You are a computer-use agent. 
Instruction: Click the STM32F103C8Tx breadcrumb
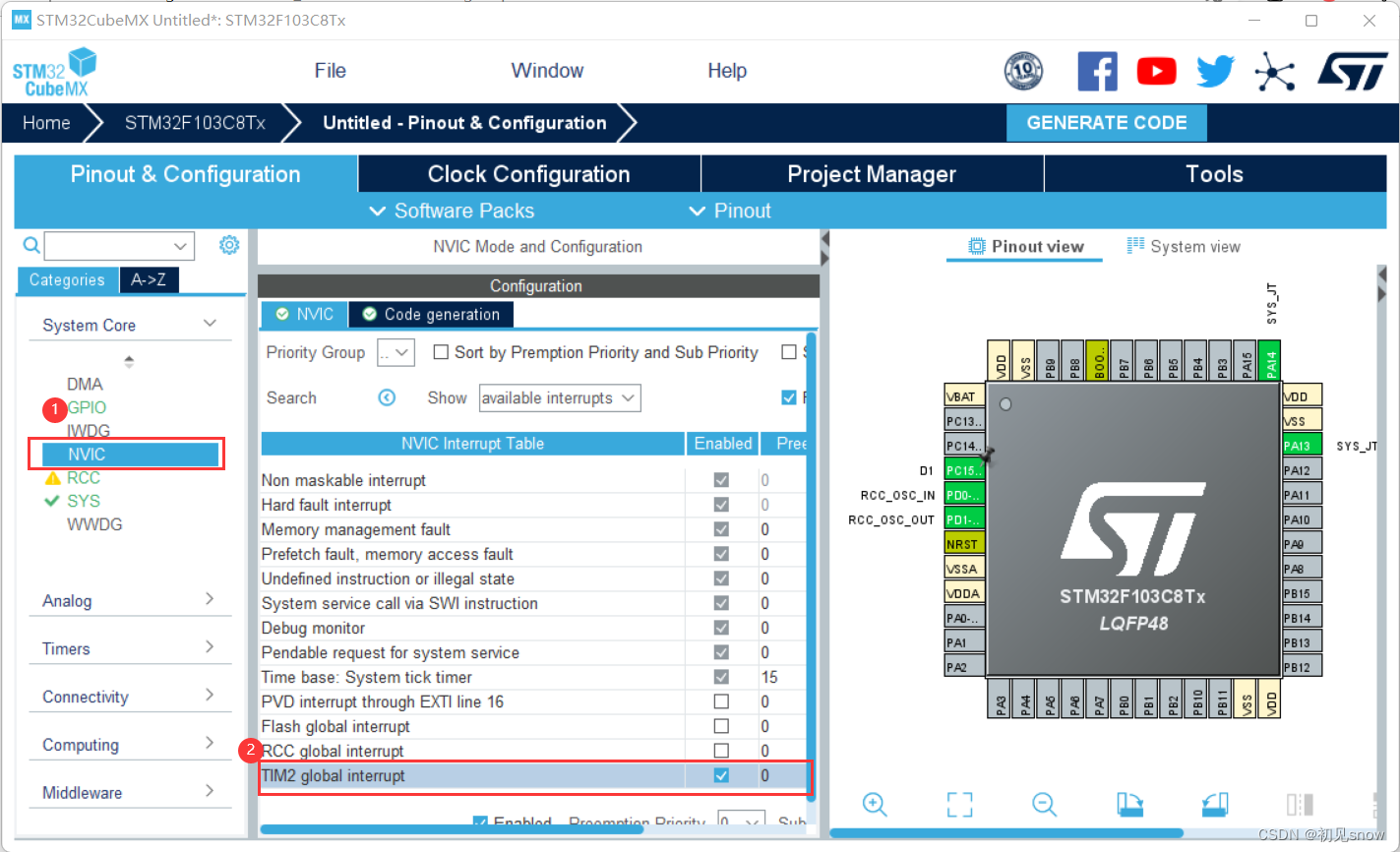pyautogui.click(x=195, y=123)
